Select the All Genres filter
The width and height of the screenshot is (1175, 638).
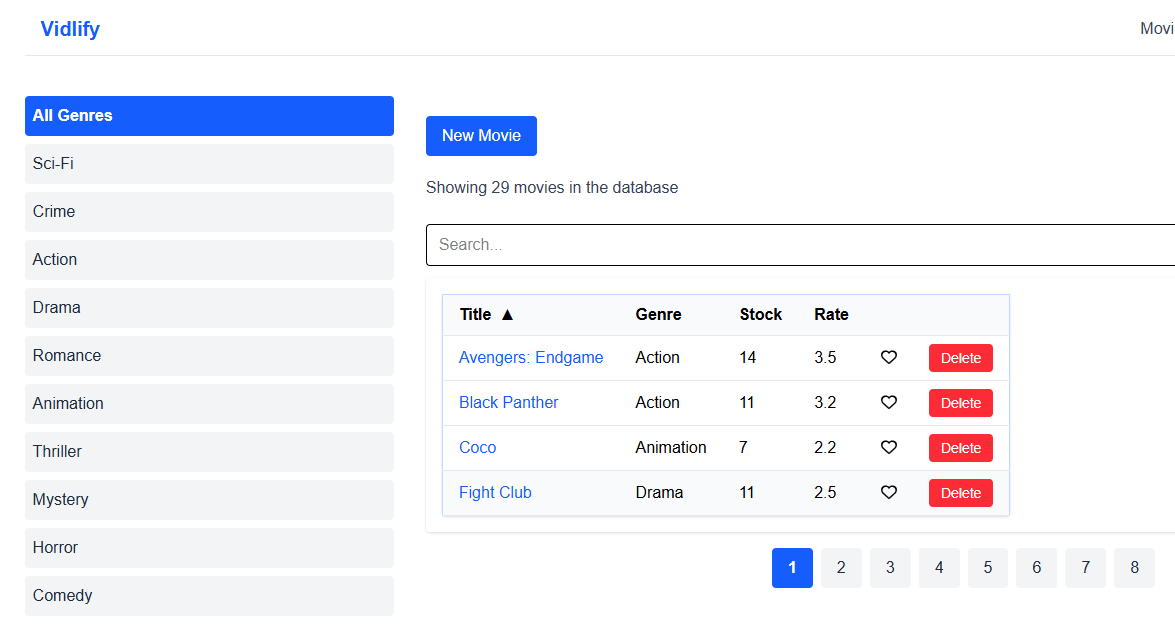pos(209,115)
